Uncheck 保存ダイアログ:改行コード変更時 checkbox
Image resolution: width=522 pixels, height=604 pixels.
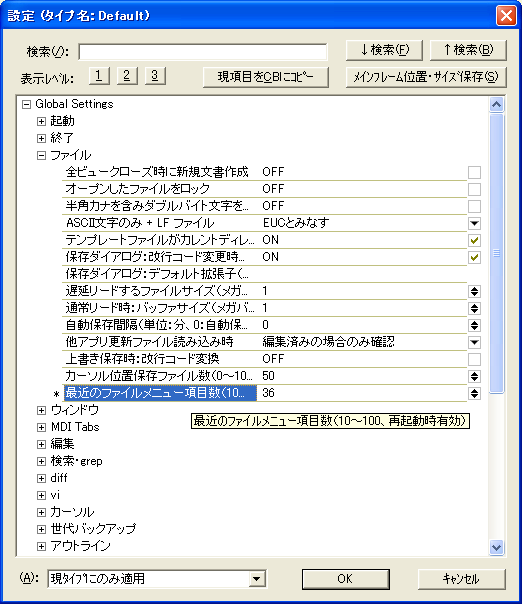tap(474, 257)
